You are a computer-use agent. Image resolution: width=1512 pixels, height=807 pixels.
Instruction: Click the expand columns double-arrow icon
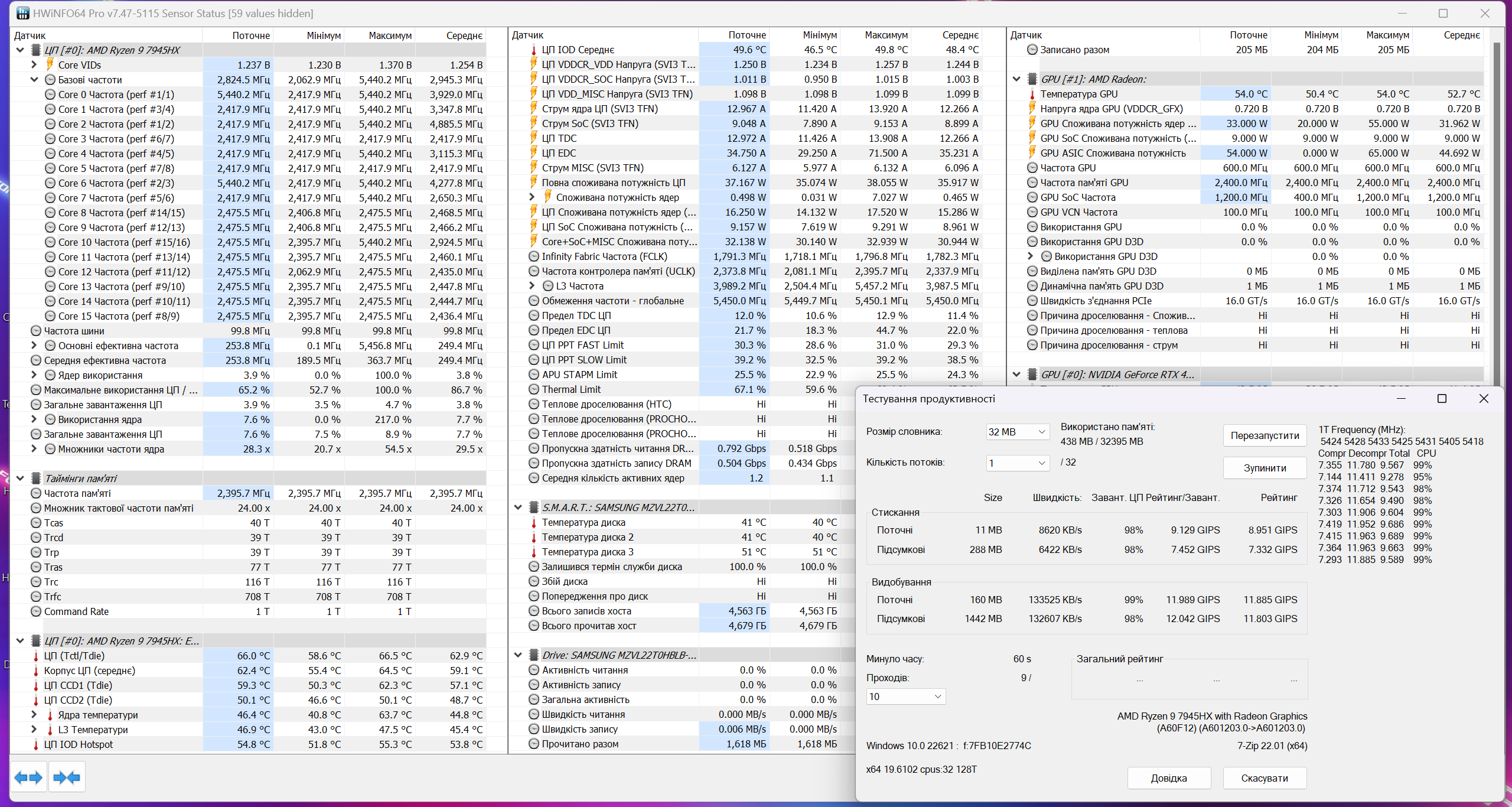pyautogui.click(x=28, y=777)
